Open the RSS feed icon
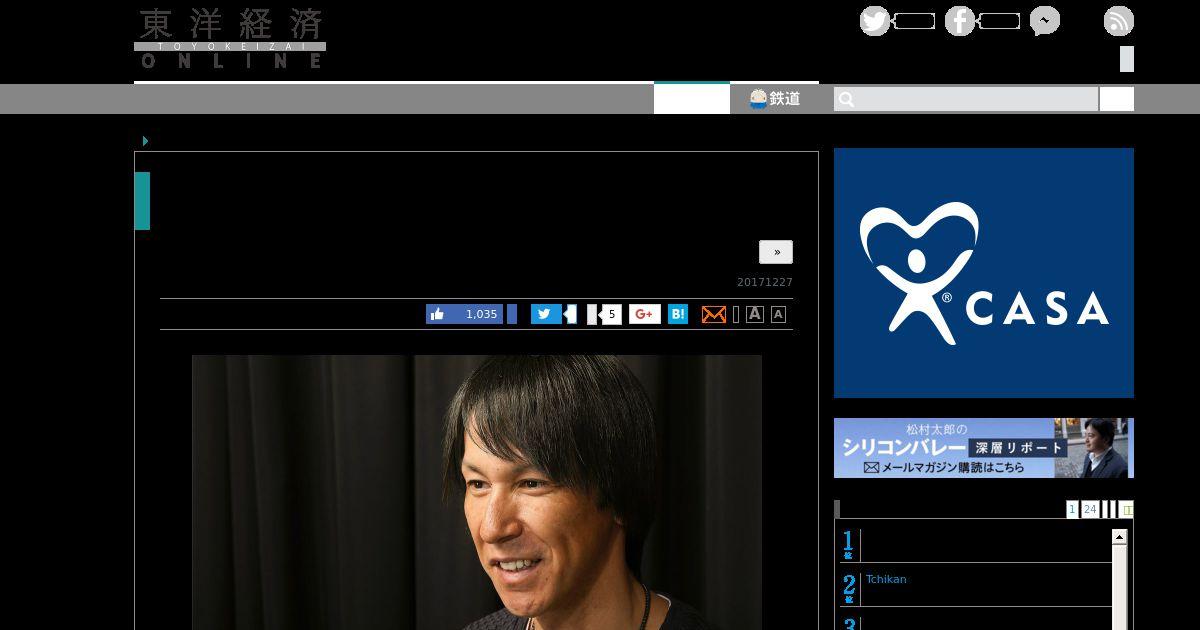The image size is (1200, 630). point(1119,21)
